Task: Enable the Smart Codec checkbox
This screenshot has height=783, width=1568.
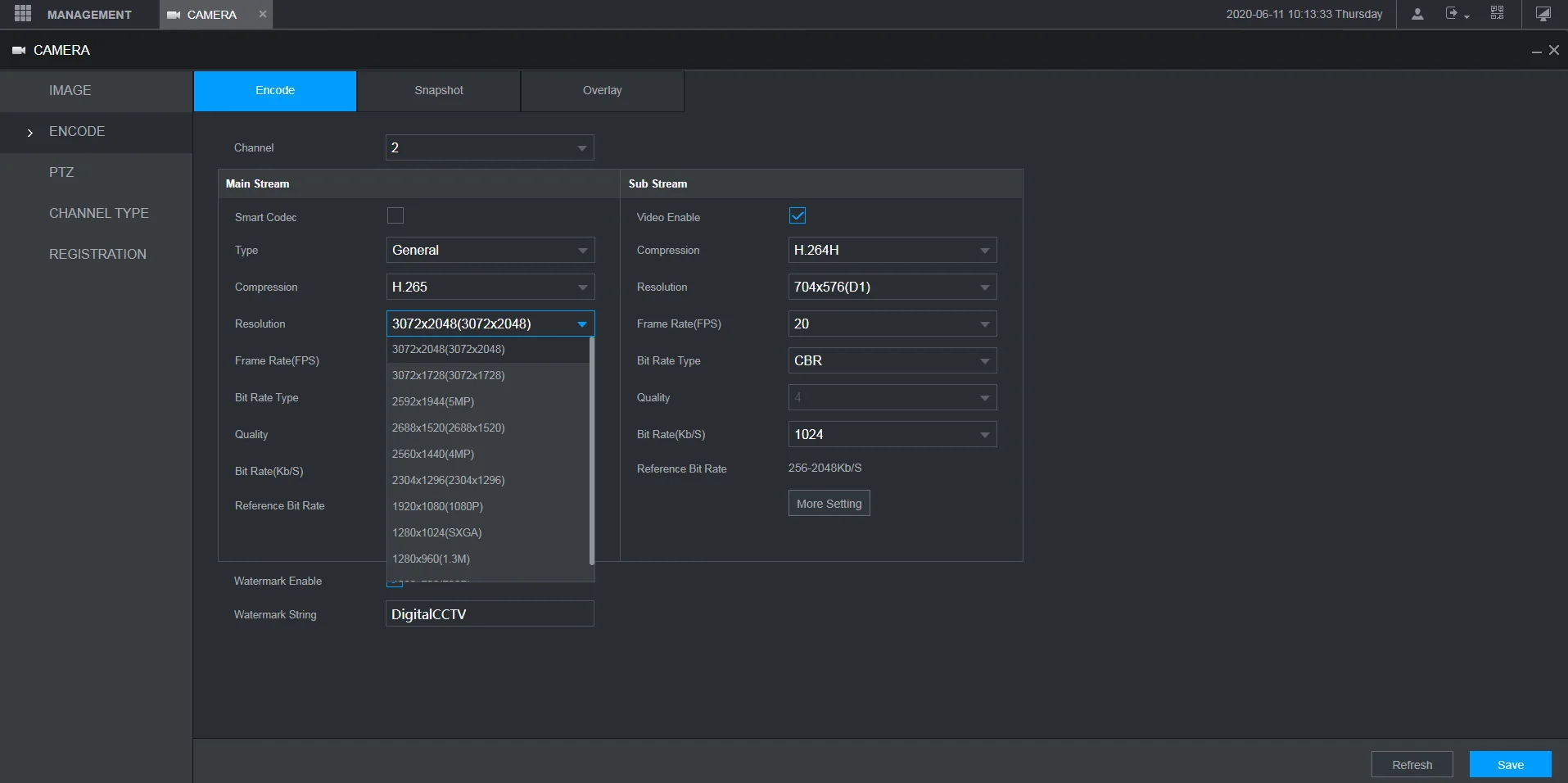Action: coord(395,216)
